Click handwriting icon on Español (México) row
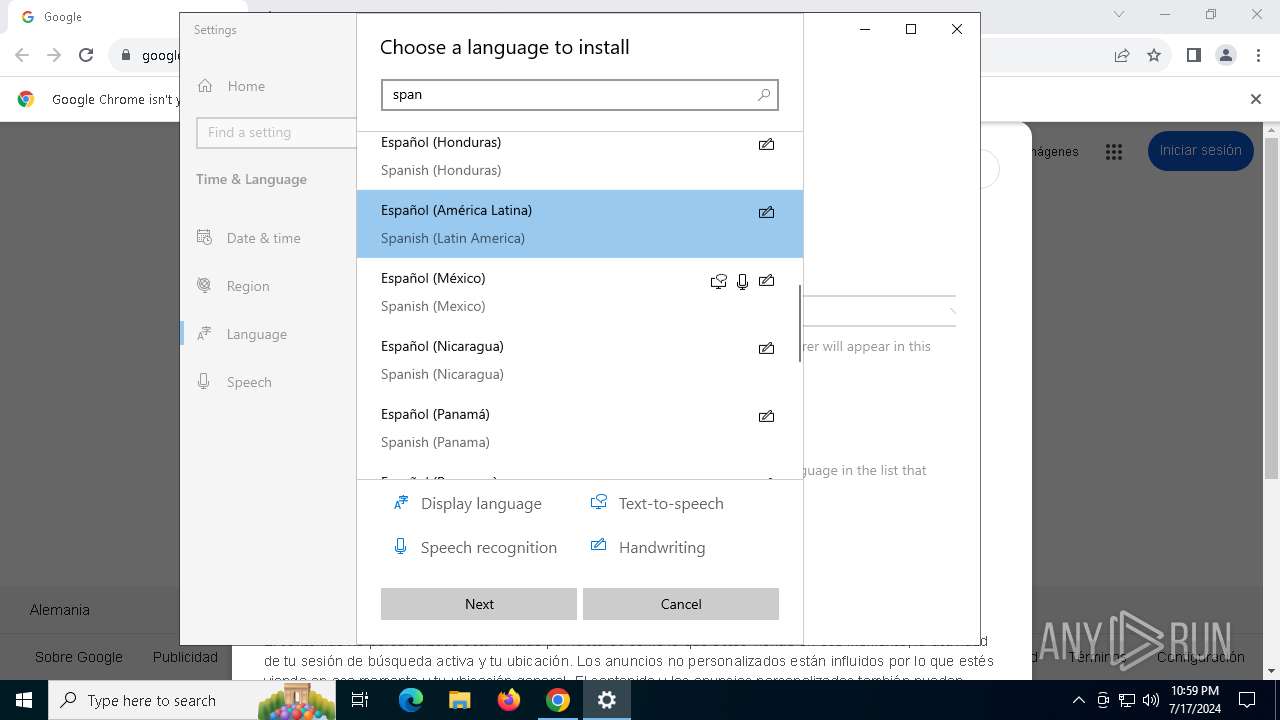Image resolution: width=1280 pixels, height=720 pixels. coord(766,280)
